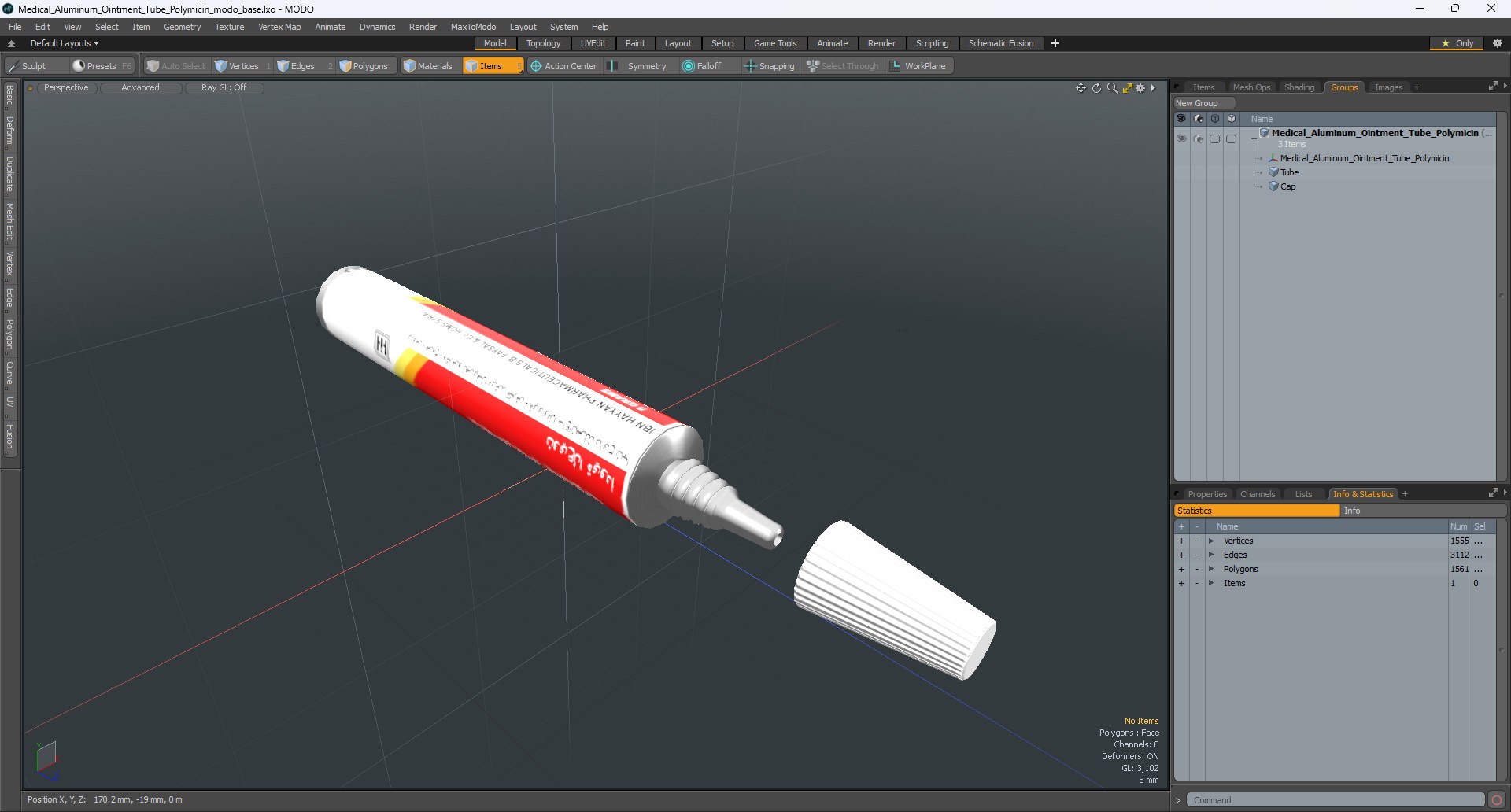Open Channels tab
The height and width of the screenshot is (812, 1511).
click(x=1257, y=494)
